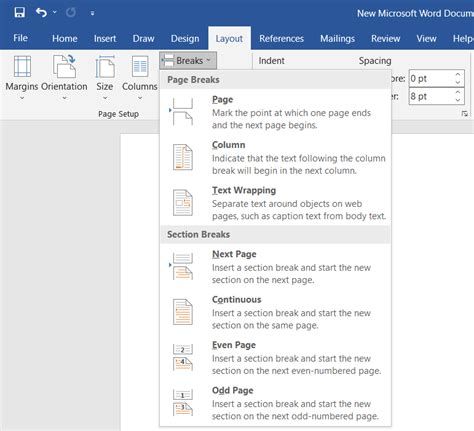Click the Page break icon
This screenshot has width=474, height=431.
[x=182, y=112]
